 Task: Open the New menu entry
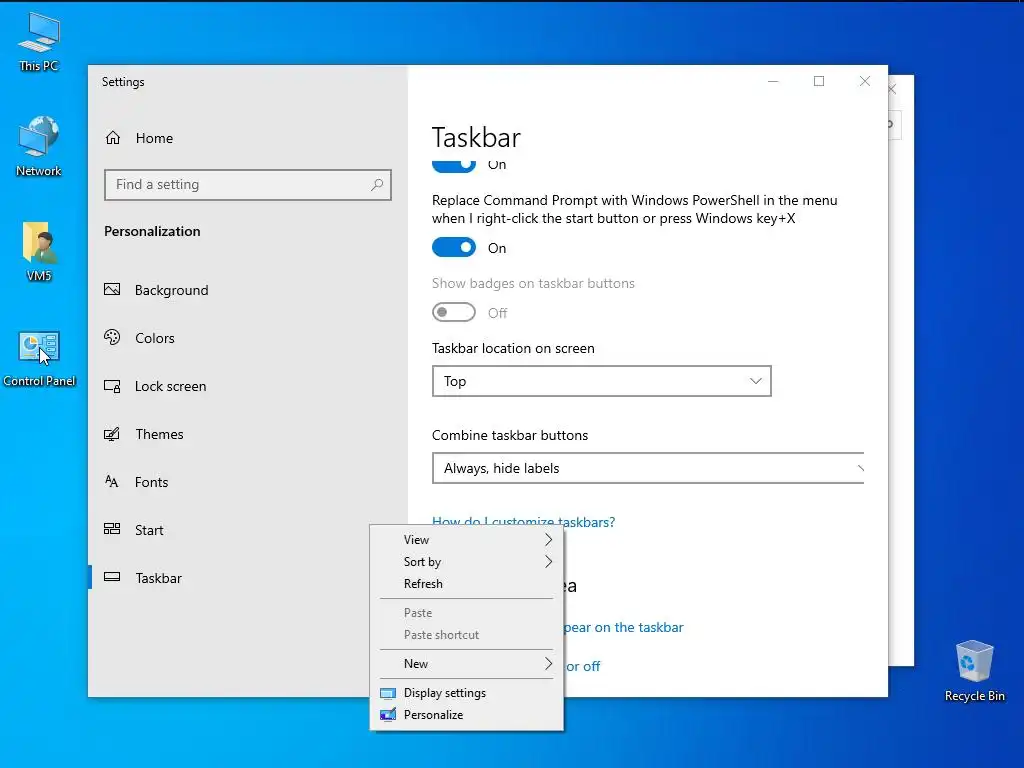[466, 664]
